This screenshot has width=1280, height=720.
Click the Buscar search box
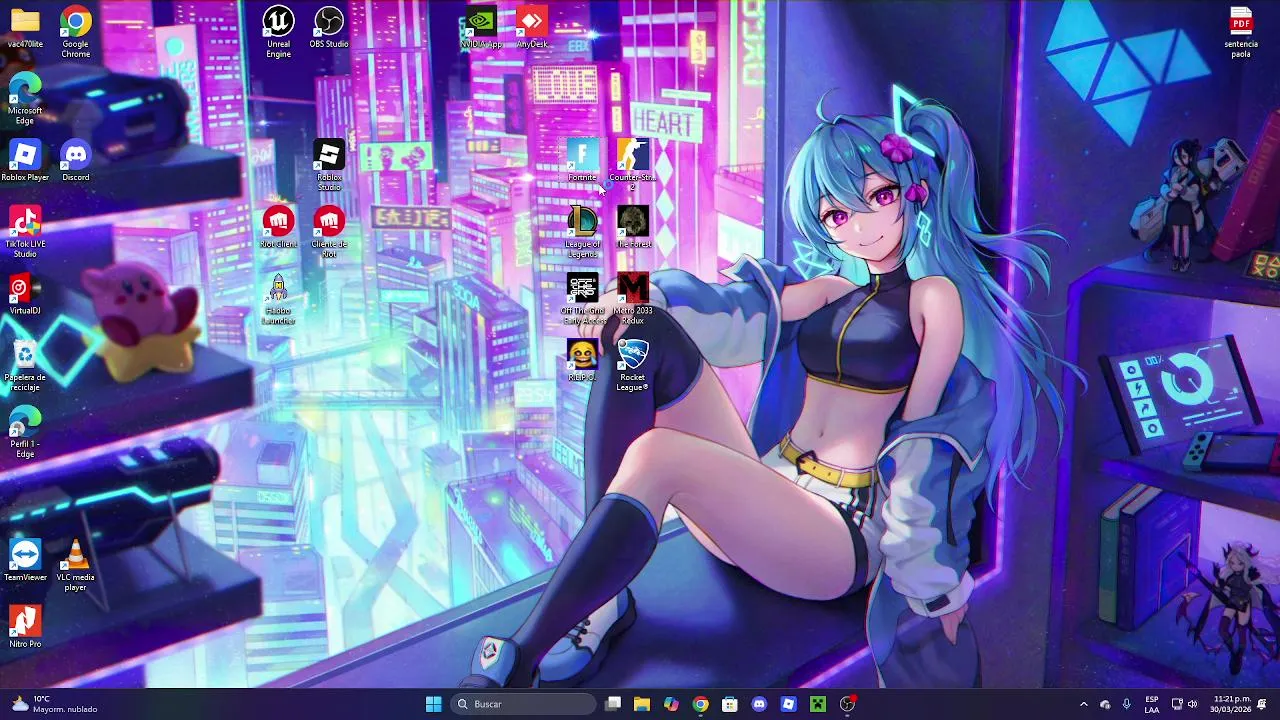[x=522, y=704]
